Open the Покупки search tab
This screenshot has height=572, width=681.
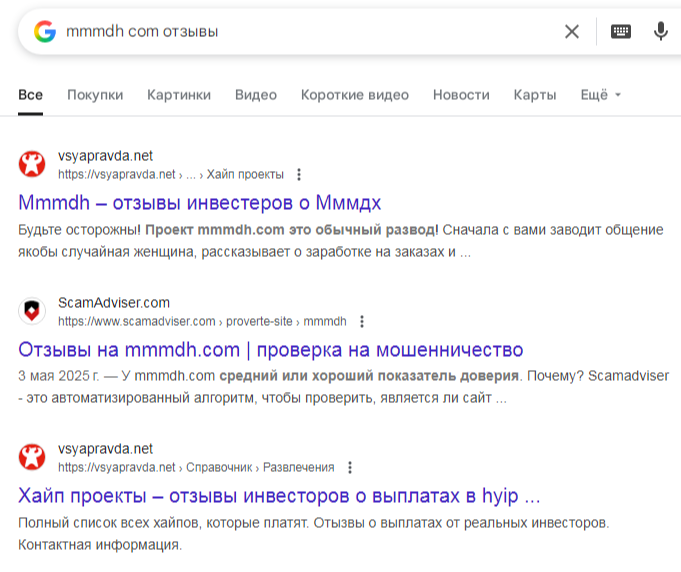(95, 95)
